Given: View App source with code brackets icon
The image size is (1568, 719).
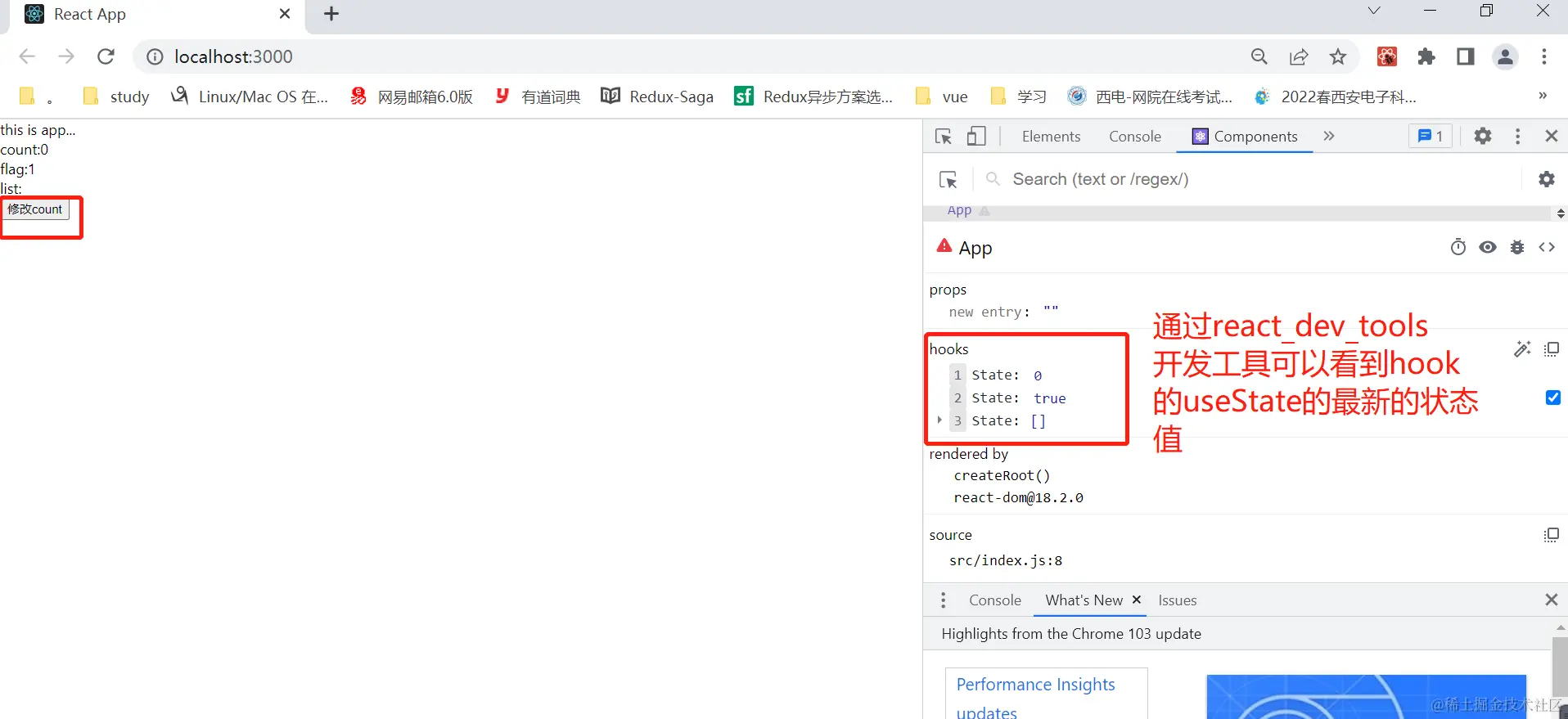Looking at the screenshot, I should pyautogui.click(x=1547, y=247).
